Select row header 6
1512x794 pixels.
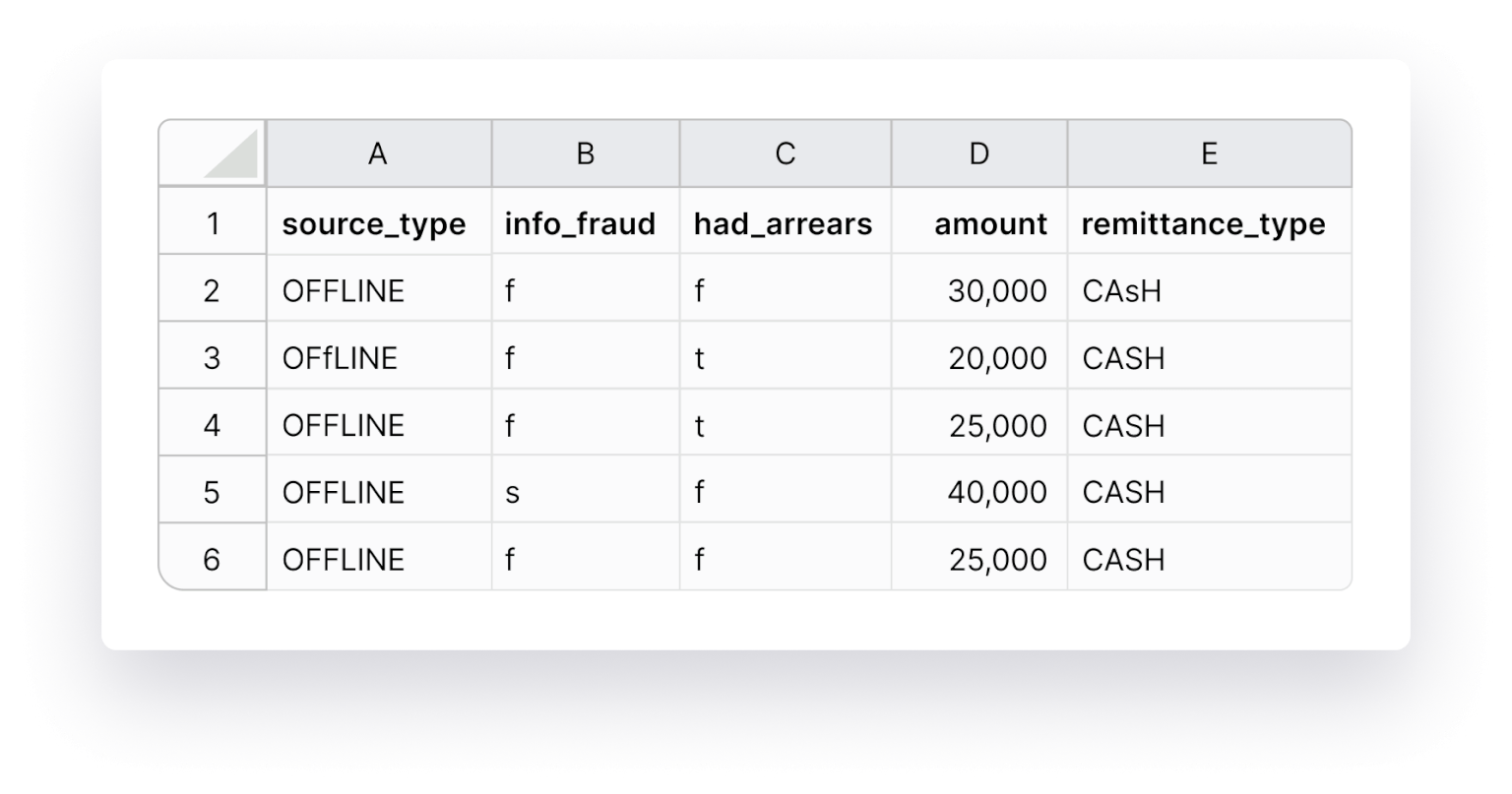[211, 558]
